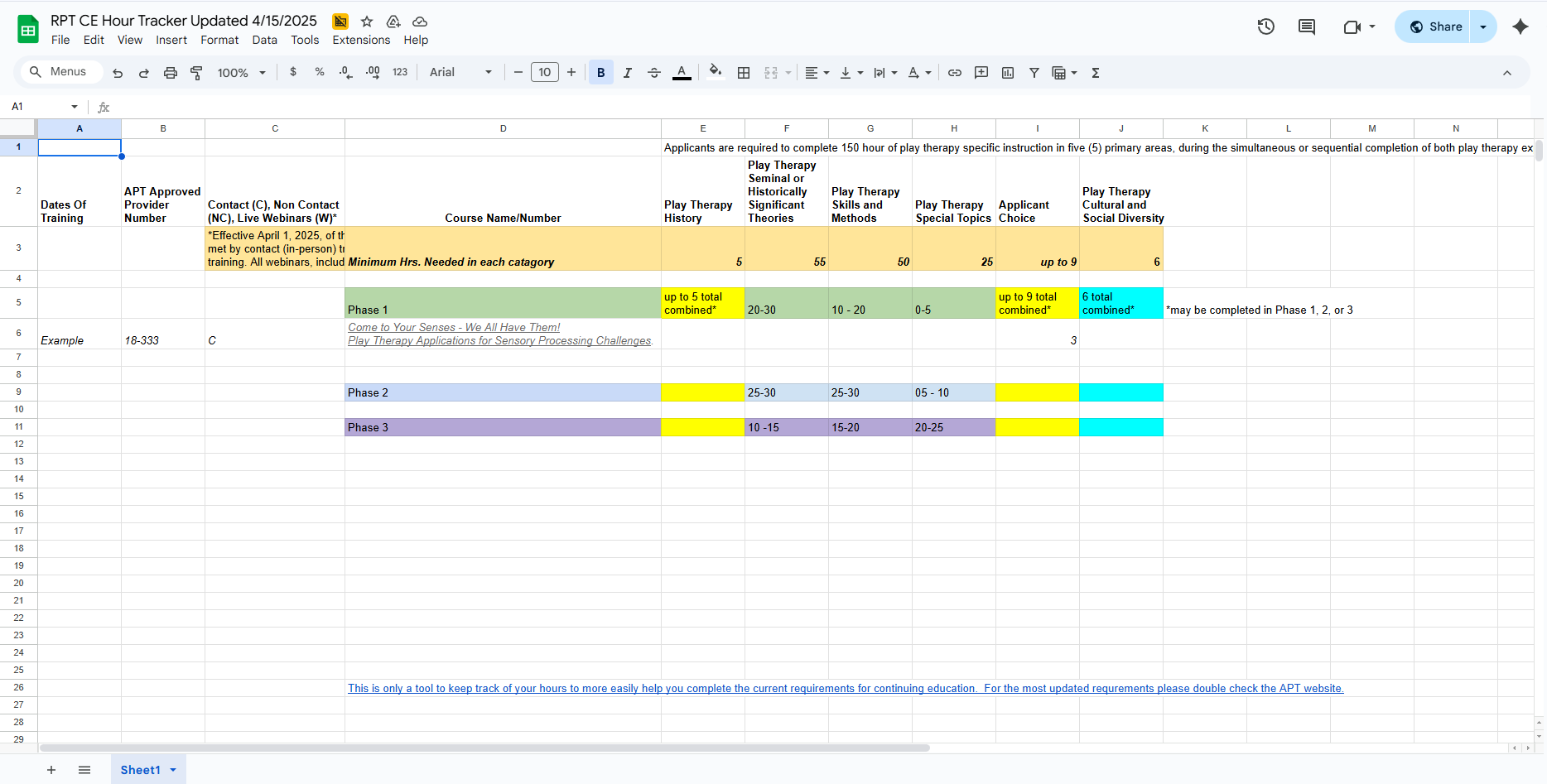Open the fill color picker
This screenshot has height=784, width=1547.
(716, 73)
